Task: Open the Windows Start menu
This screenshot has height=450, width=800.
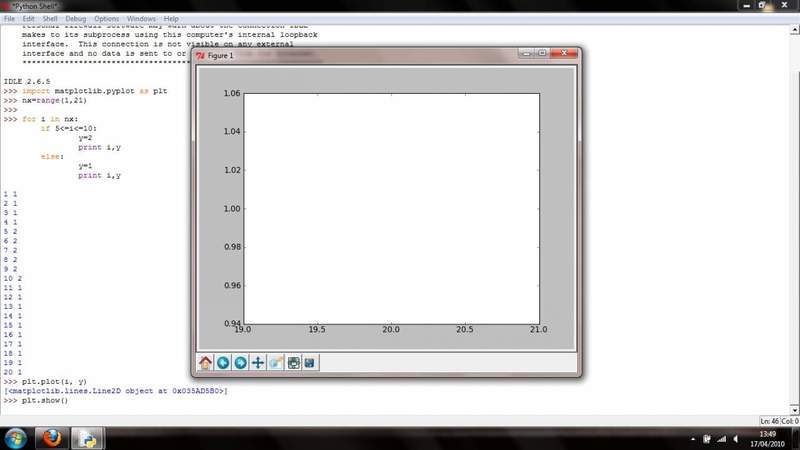Action: [x=17, y=438]
